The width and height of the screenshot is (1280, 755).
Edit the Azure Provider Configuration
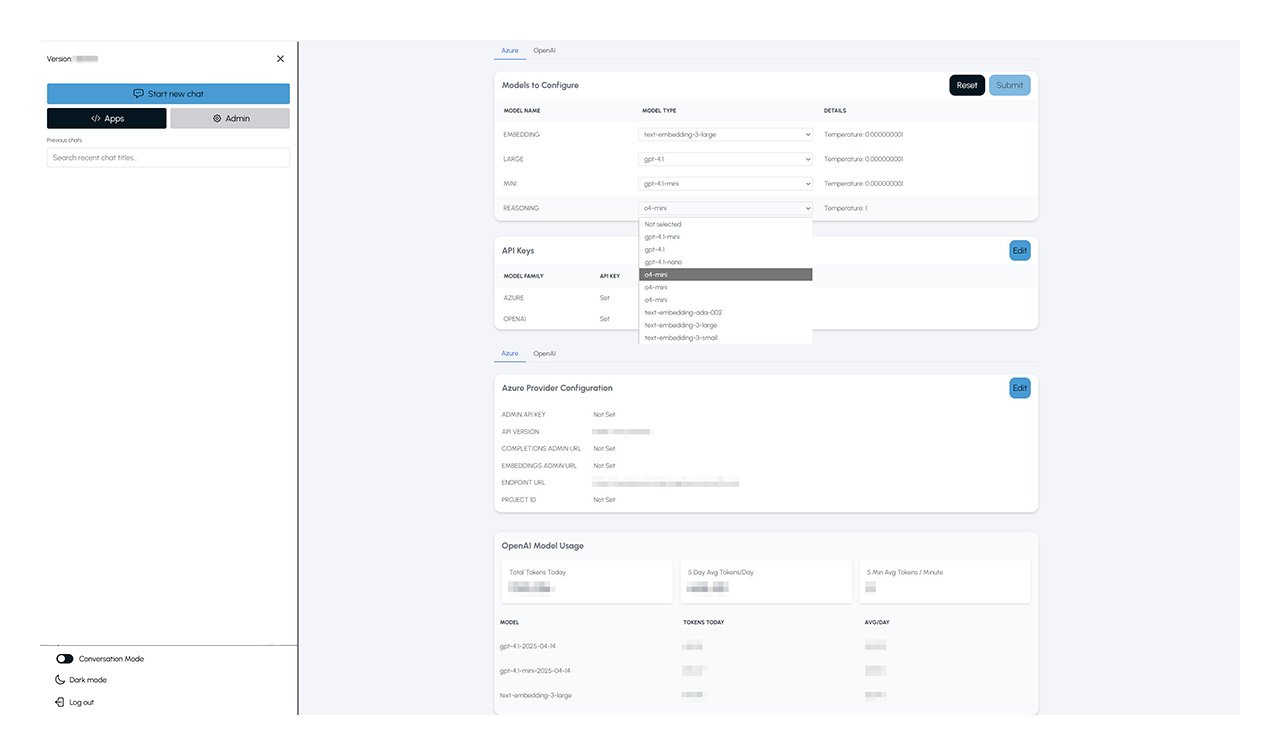coord(1019,388)
